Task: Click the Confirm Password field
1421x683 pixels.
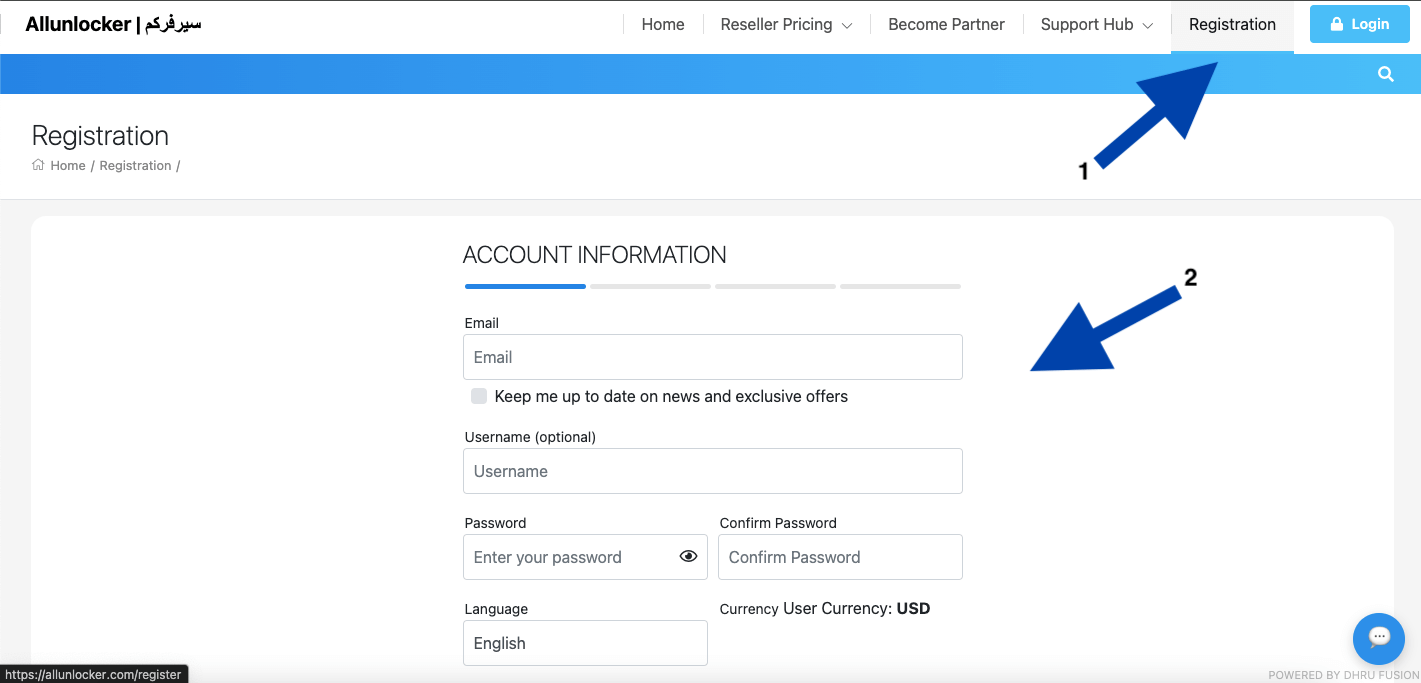Action: click(839, 557)
